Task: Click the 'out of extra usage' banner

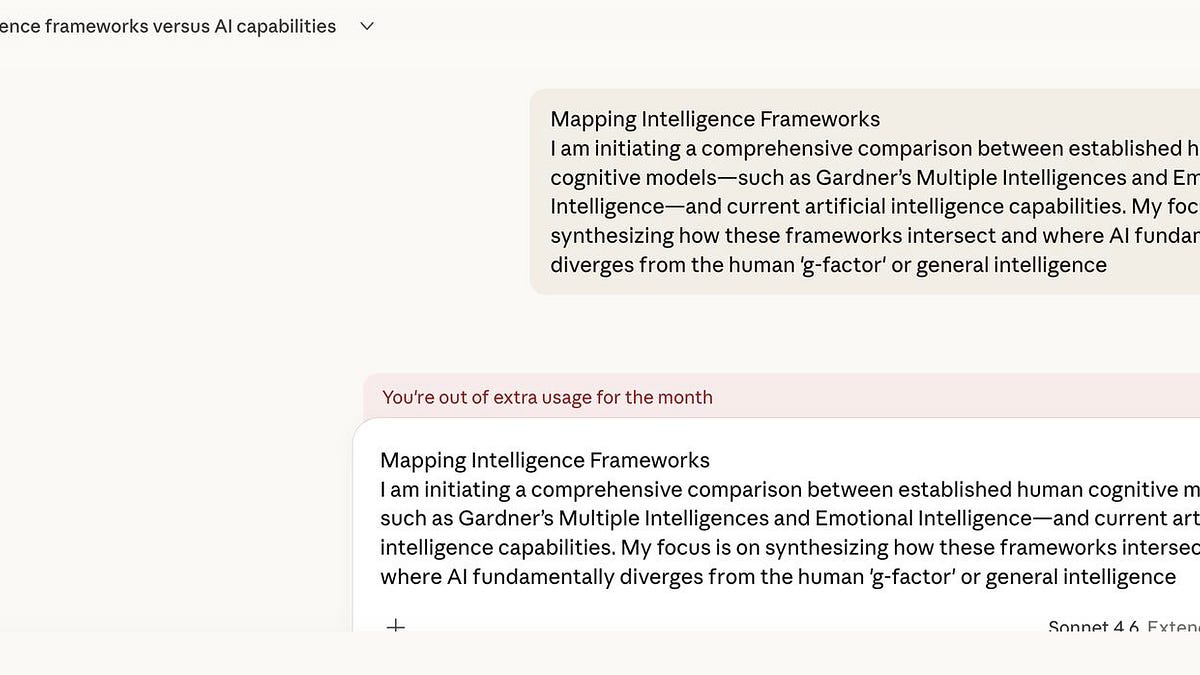Action: point(547,397)
